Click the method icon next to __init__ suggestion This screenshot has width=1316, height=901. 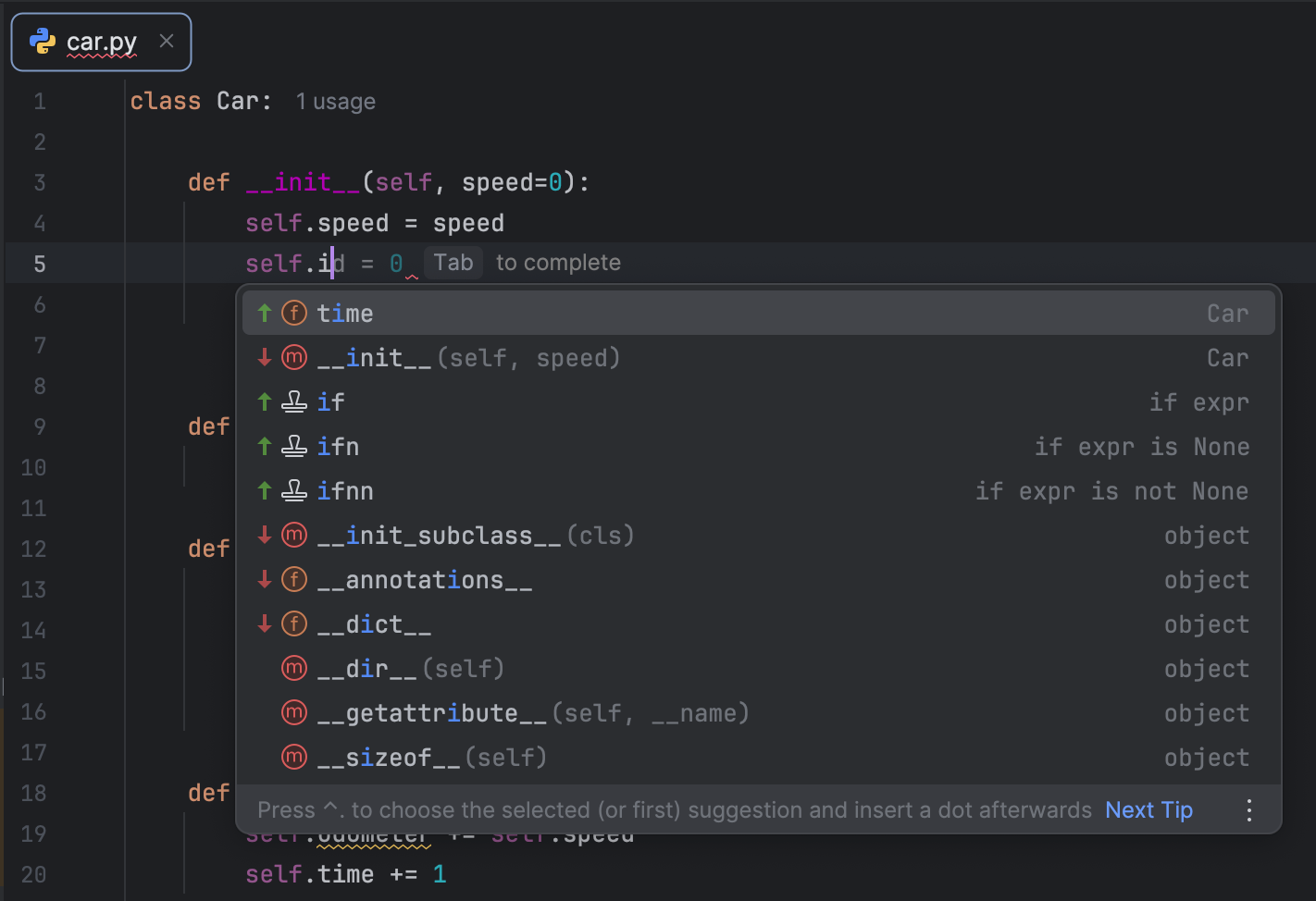(293, 357)
